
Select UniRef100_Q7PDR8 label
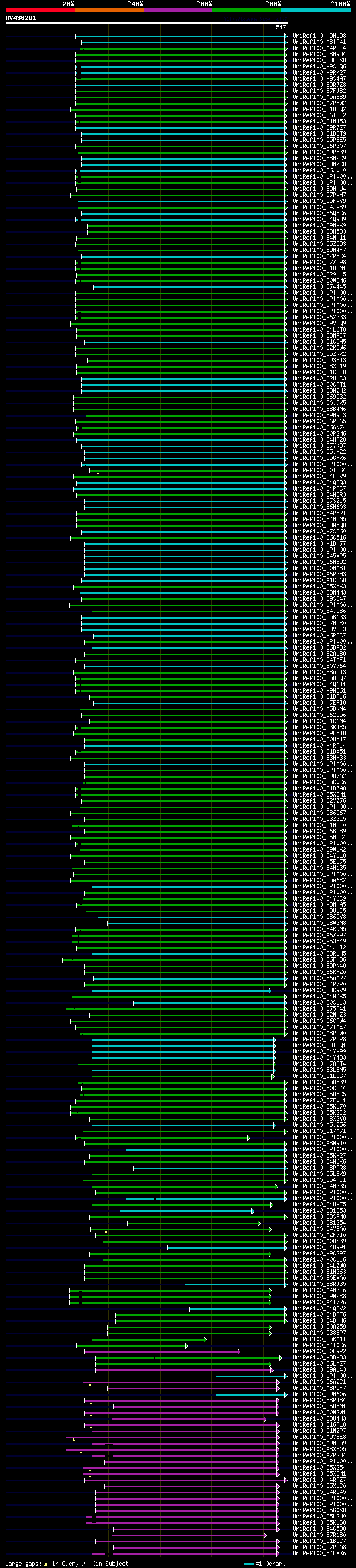point(319,1039)
